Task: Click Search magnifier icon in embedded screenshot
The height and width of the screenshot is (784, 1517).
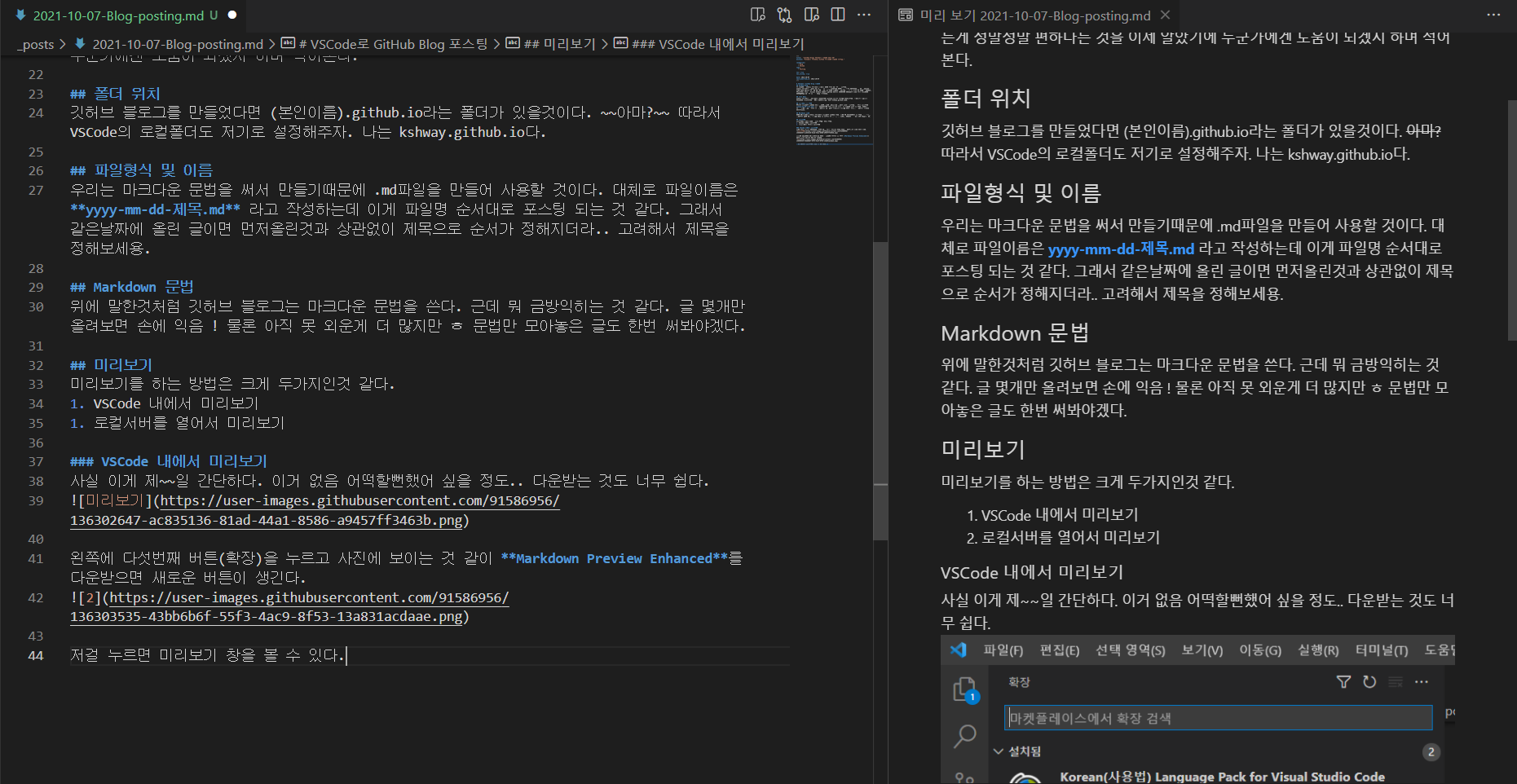Action: (965, 736)
